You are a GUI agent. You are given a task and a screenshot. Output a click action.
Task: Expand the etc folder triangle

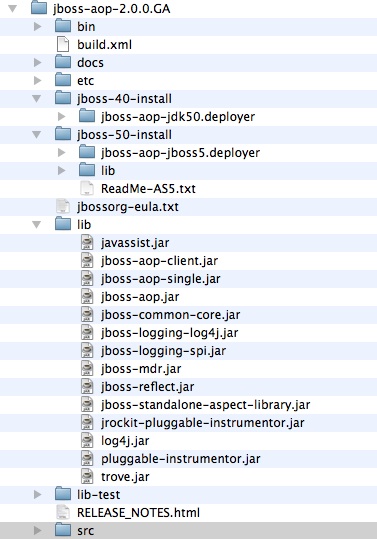[x=37, y=80]
